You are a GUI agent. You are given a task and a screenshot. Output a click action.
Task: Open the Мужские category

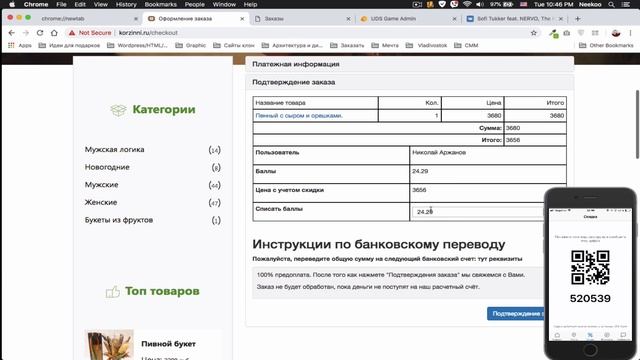click(101, 184)
